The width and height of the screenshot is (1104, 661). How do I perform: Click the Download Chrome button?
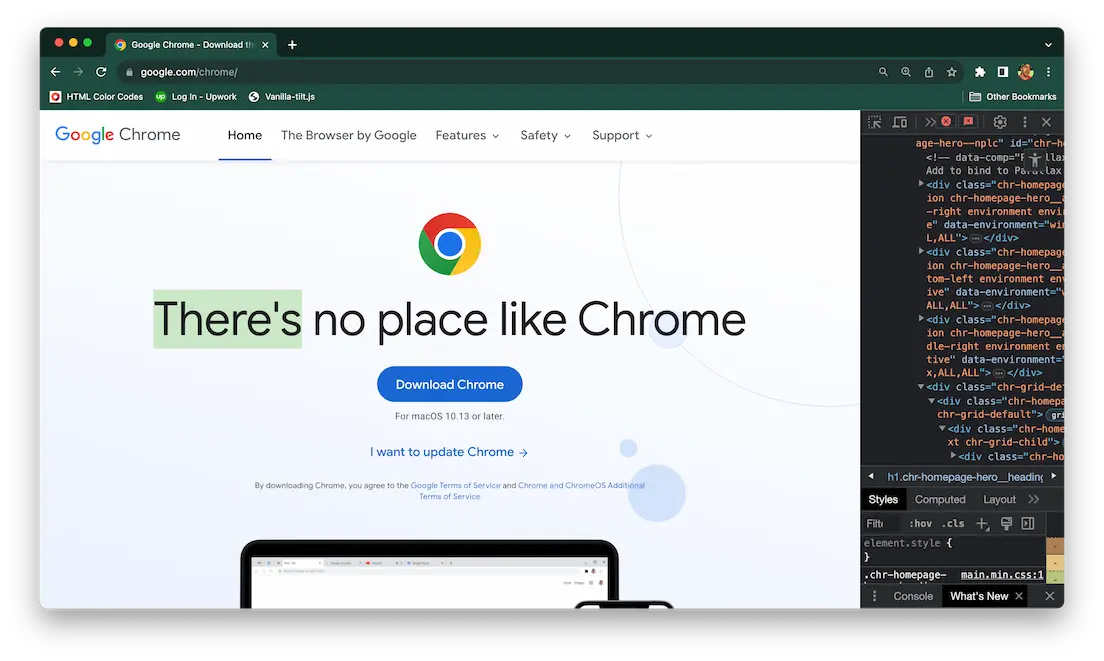click(449, 384)
